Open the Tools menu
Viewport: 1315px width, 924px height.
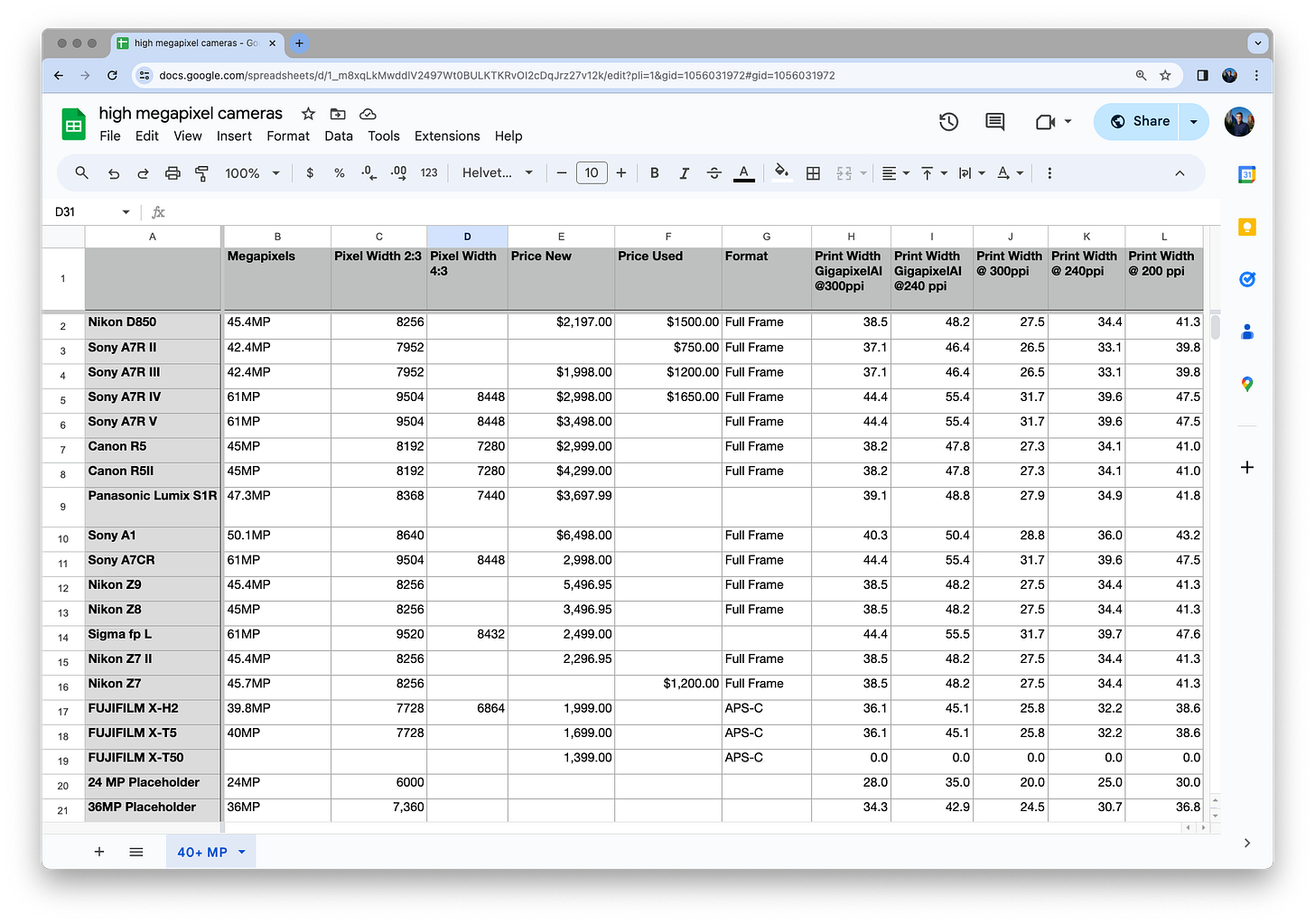[384, 135]
